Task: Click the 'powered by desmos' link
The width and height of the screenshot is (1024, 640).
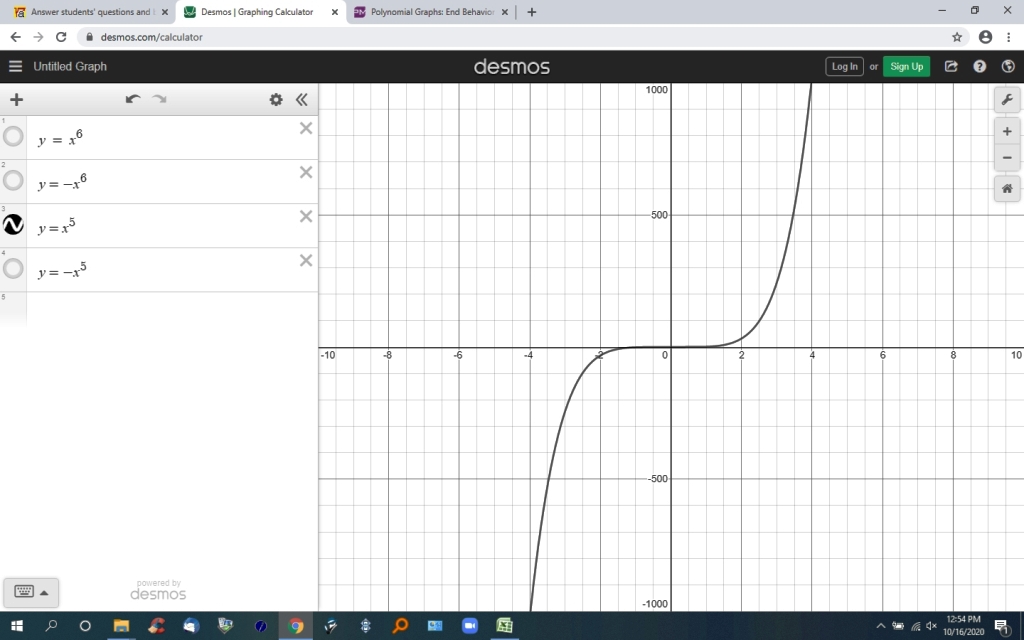Action: tap(158, 590)
